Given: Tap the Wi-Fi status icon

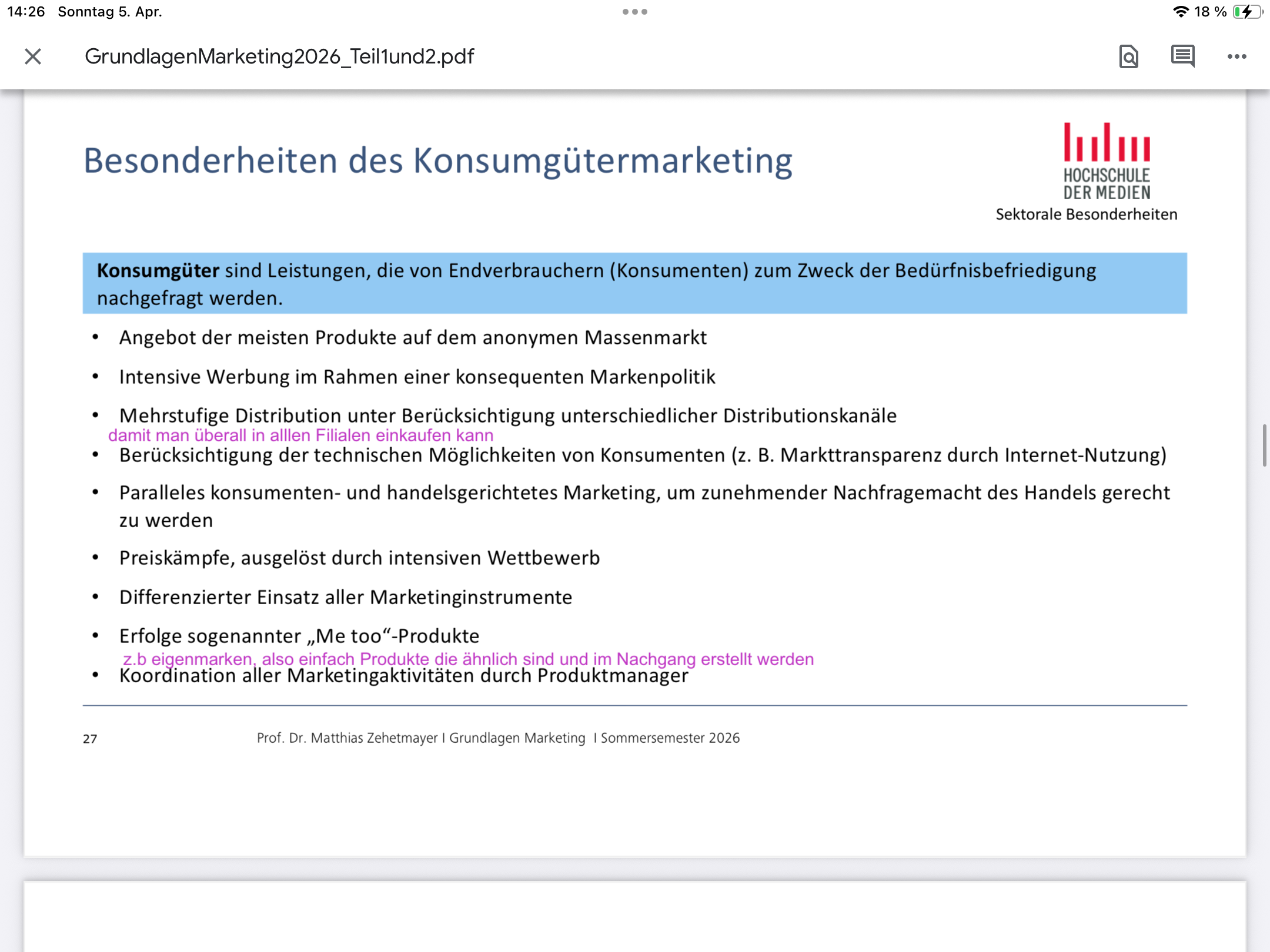Looking at the screenshot, I should (1180, 12).
